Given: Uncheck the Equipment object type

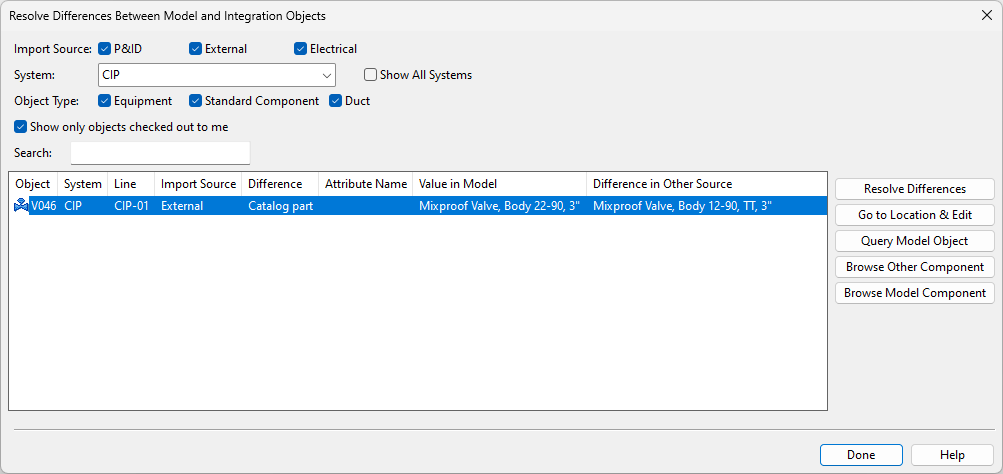Looking at the screenshot, I should click(105, 101).
